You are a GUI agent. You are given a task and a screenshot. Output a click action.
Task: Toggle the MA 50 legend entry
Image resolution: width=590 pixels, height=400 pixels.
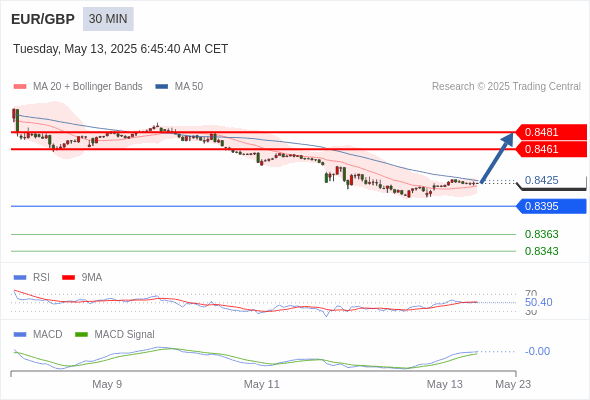coord(179,87)
